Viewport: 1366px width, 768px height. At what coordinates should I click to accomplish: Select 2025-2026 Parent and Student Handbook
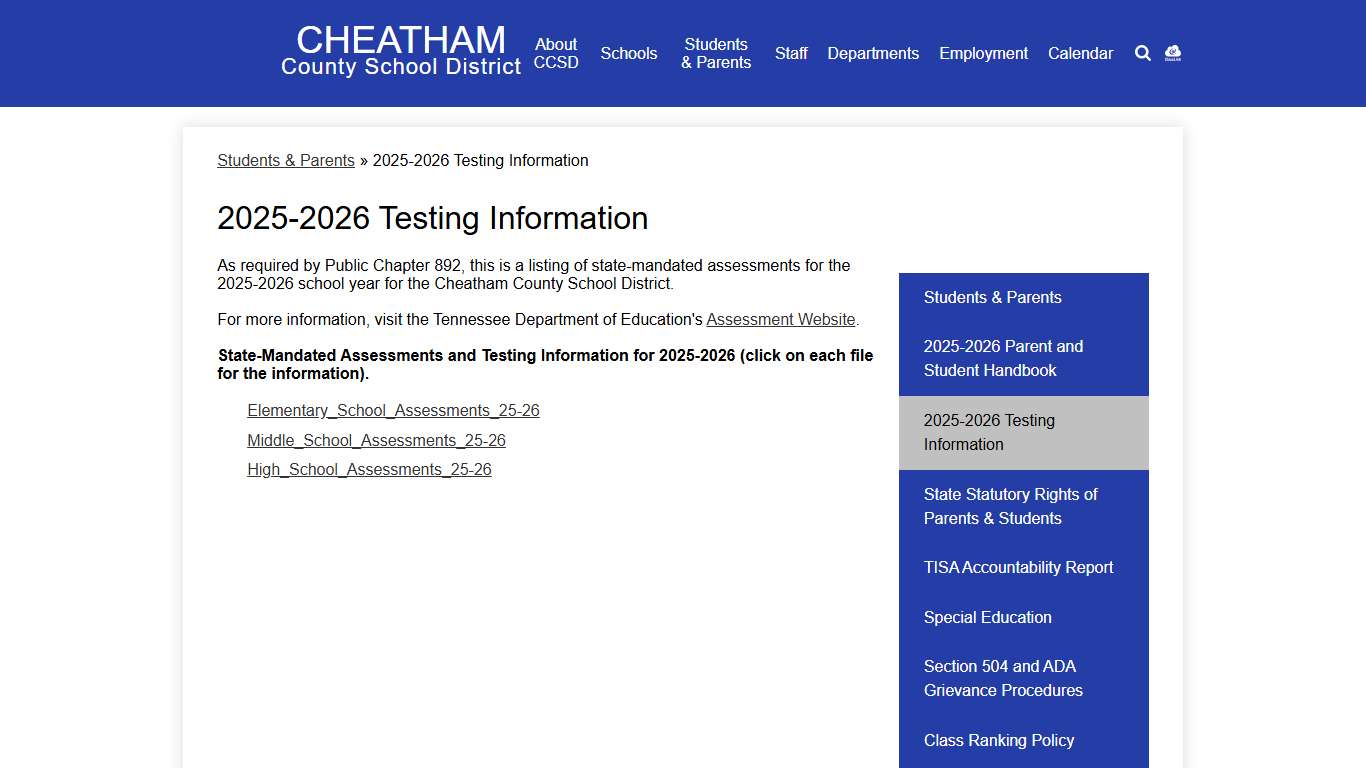[x=1003, y=358]
